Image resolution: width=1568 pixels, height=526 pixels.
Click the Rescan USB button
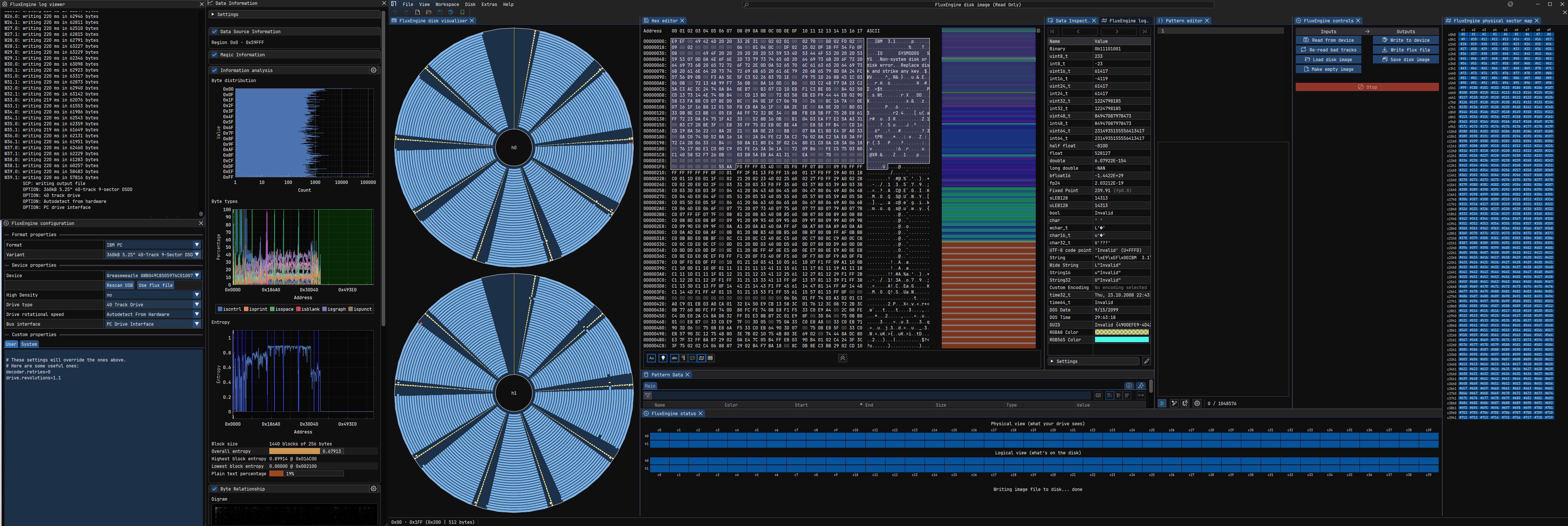click(x=119, y=285)
